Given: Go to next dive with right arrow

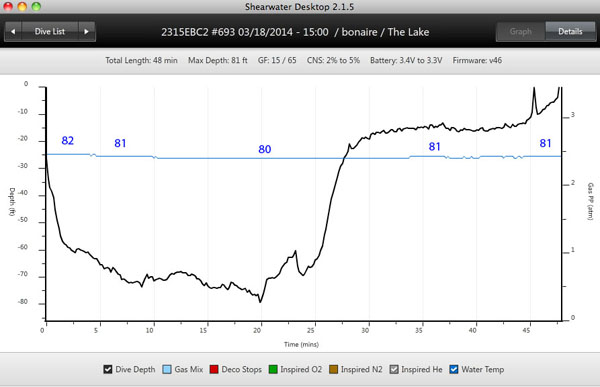Looking at the screenshot, I should (86, 31).
